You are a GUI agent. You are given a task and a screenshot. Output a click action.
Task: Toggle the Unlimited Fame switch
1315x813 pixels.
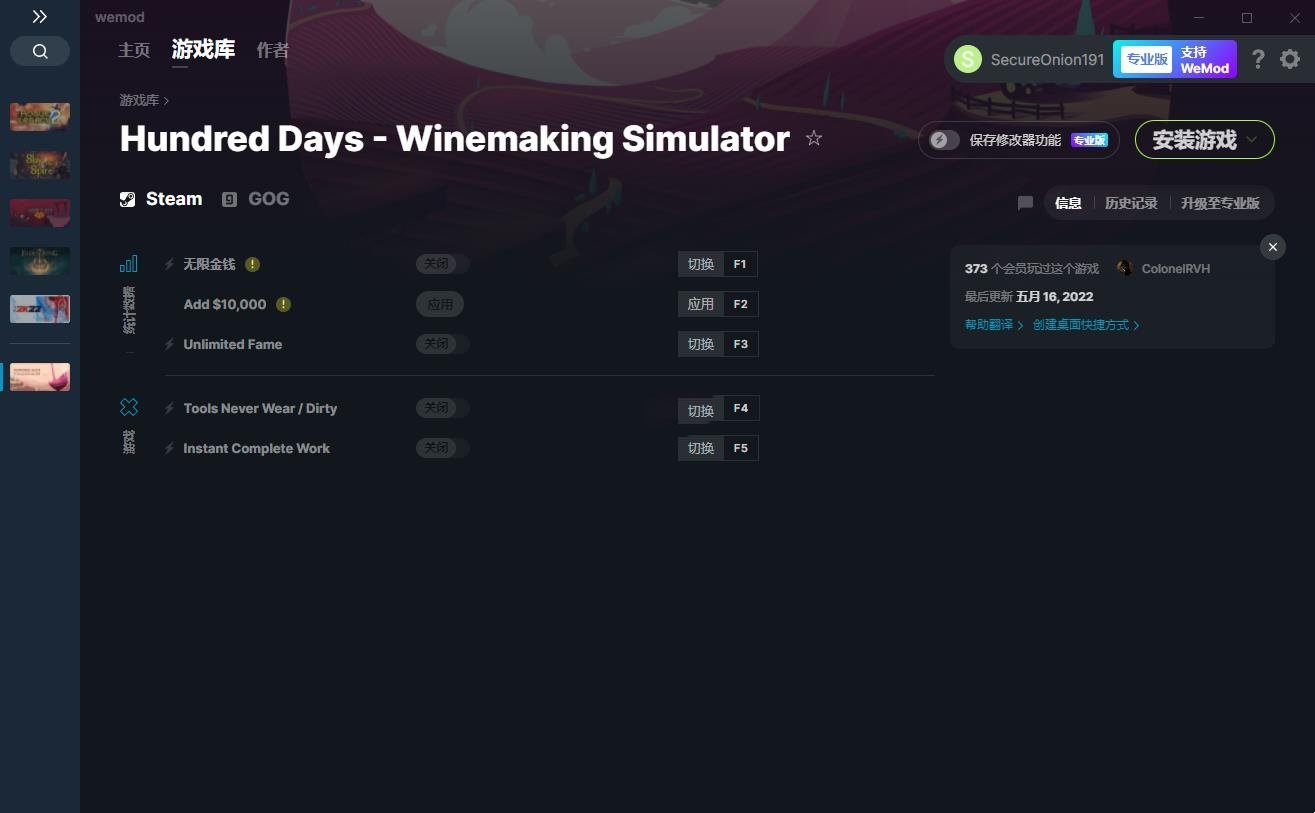pyautogui.click(x=442, y=344)
